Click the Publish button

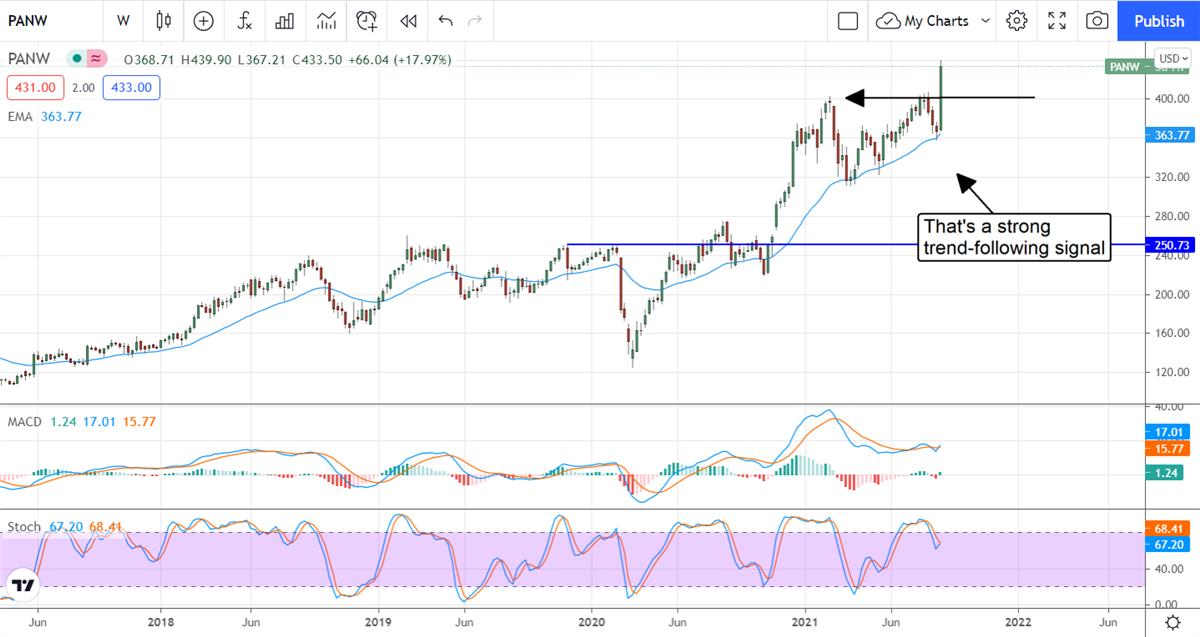1159,20
